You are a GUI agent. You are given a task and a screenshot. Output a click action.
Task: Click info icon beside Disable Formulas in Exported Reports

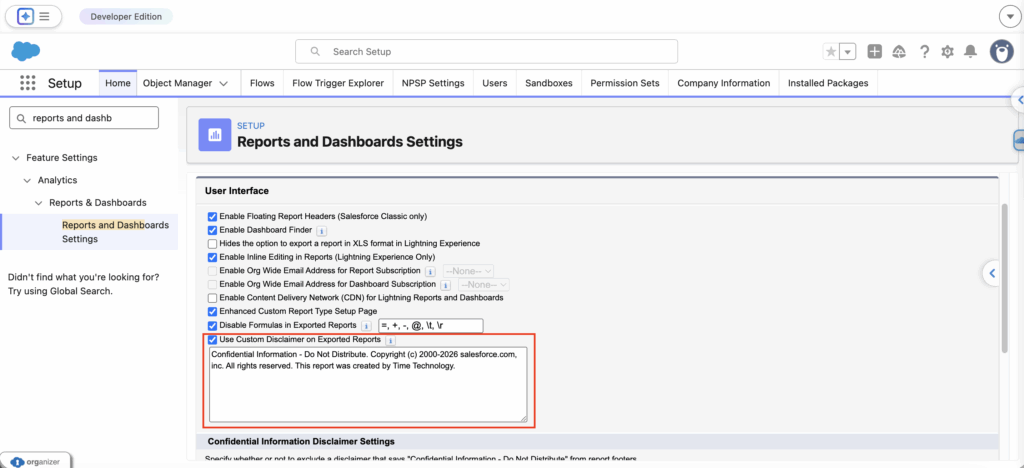point(366,325)
